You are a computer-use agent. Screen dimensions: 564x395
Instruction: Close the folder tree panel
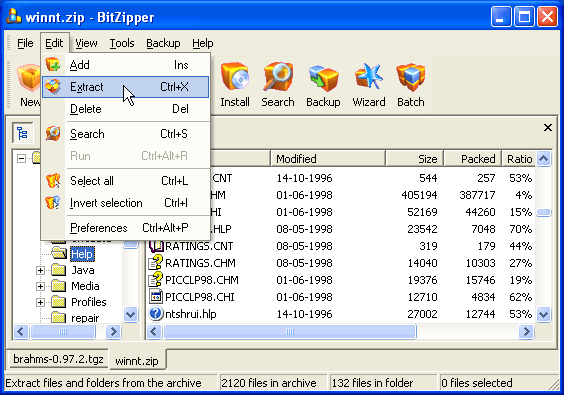(548, 127)
